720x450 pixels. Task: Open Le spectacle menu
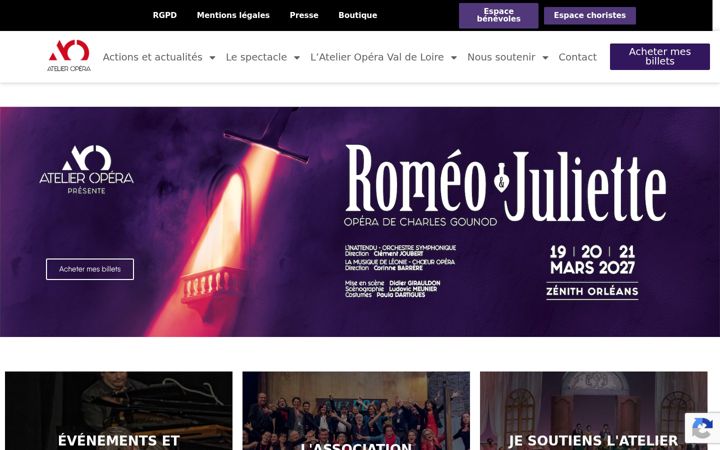256,57
